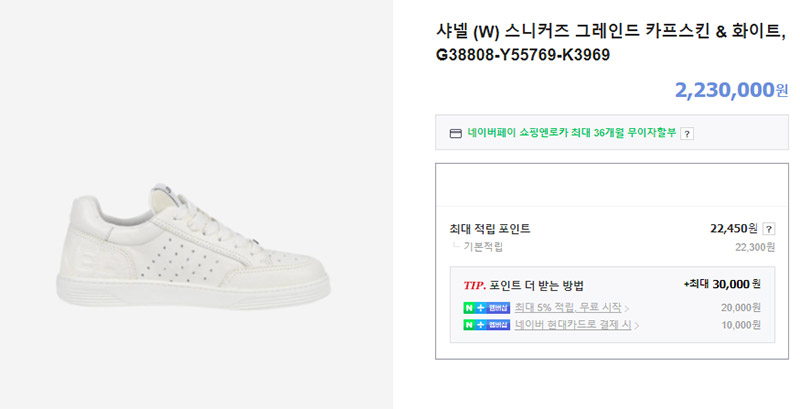Expand chevron after 네이버 현대카드로 결제 시
The width and height of the screenshot is (800, 409).
[x=636, y=325]
